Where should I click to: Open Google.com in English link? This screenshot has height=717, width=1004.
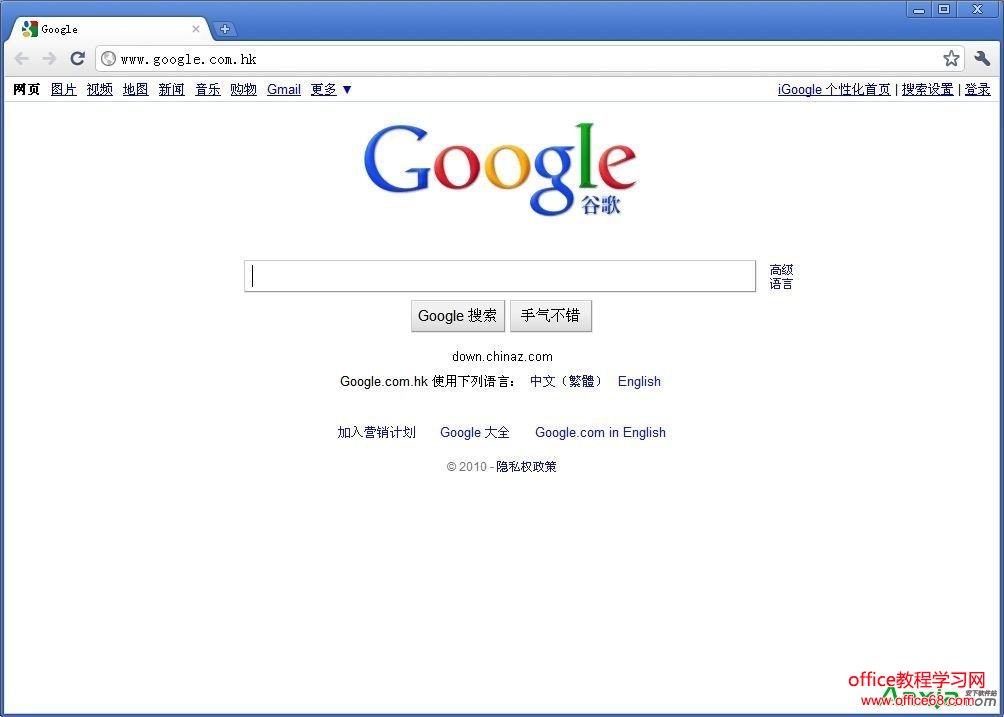pyautogui.click(x=600, y=433)
